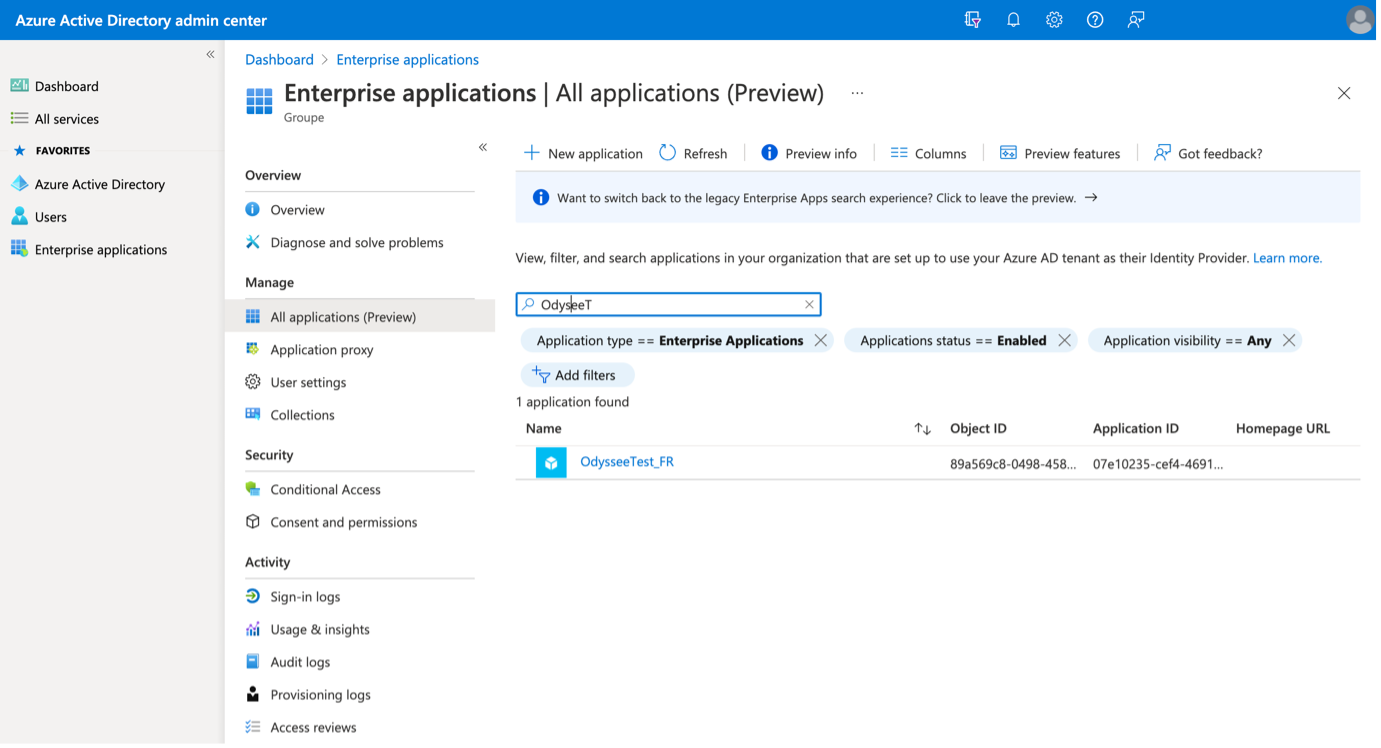Go to Dashboard breadcrumb link
Image resolution: width=1381 pixels, height=748 pixels.
pos(279,60)
